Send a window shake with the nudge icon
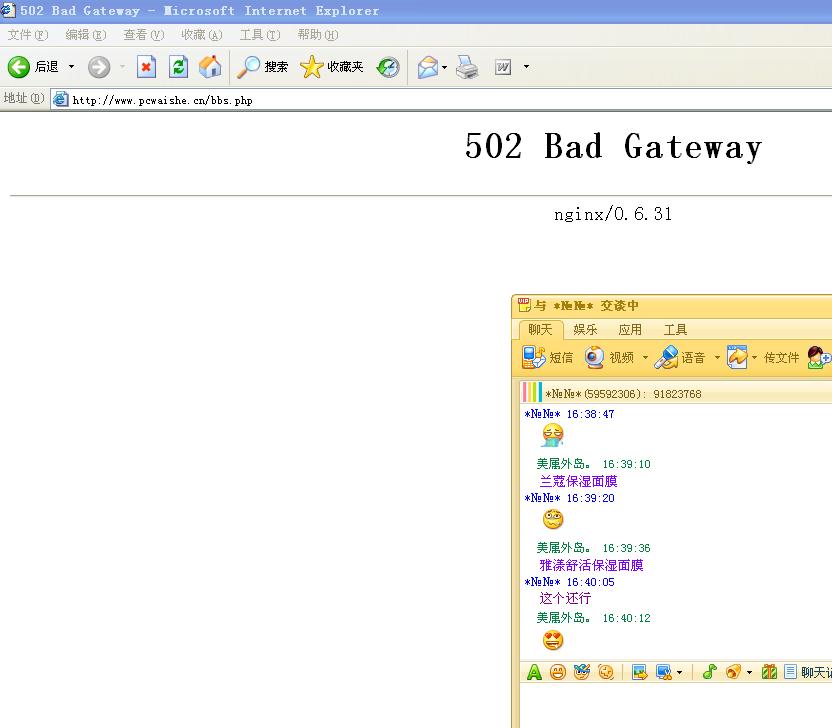 (x=605, y=672)
